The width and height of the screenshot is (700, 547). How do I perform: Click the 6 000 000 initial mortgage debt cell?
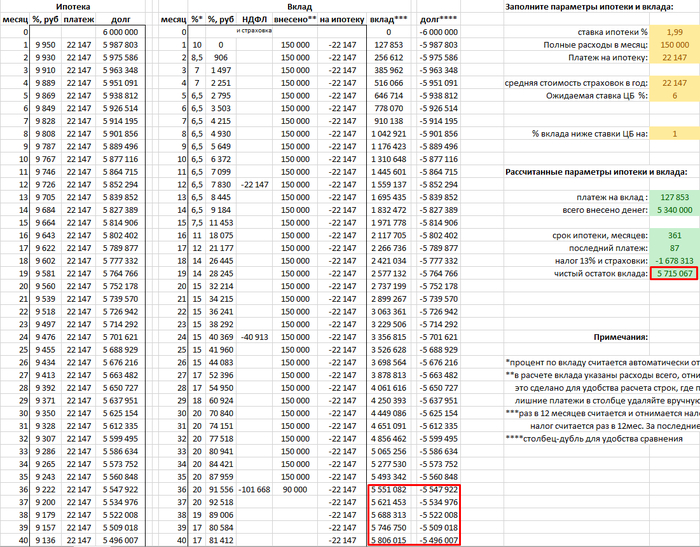pyautogui.click(x=125, y=33)
